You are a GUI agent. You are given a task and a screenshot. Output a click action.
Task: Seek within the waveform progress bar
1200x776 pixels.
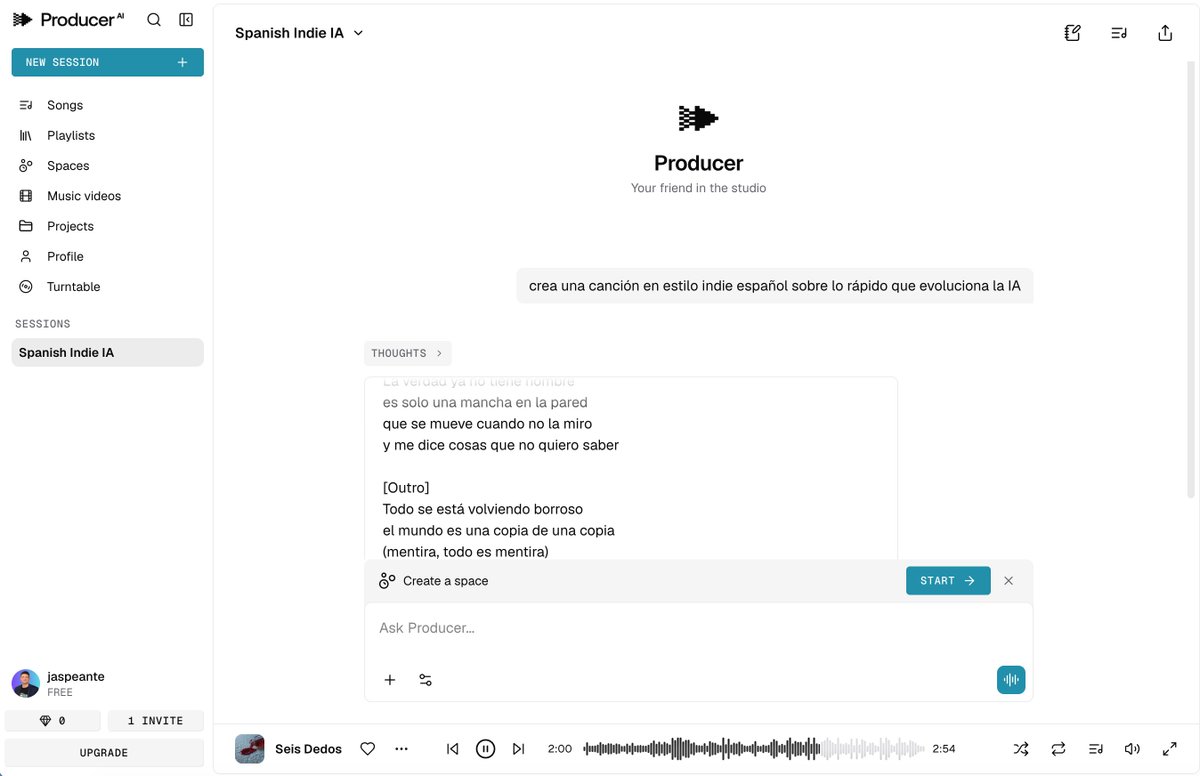pyautogui.click(x=754, y=749)
